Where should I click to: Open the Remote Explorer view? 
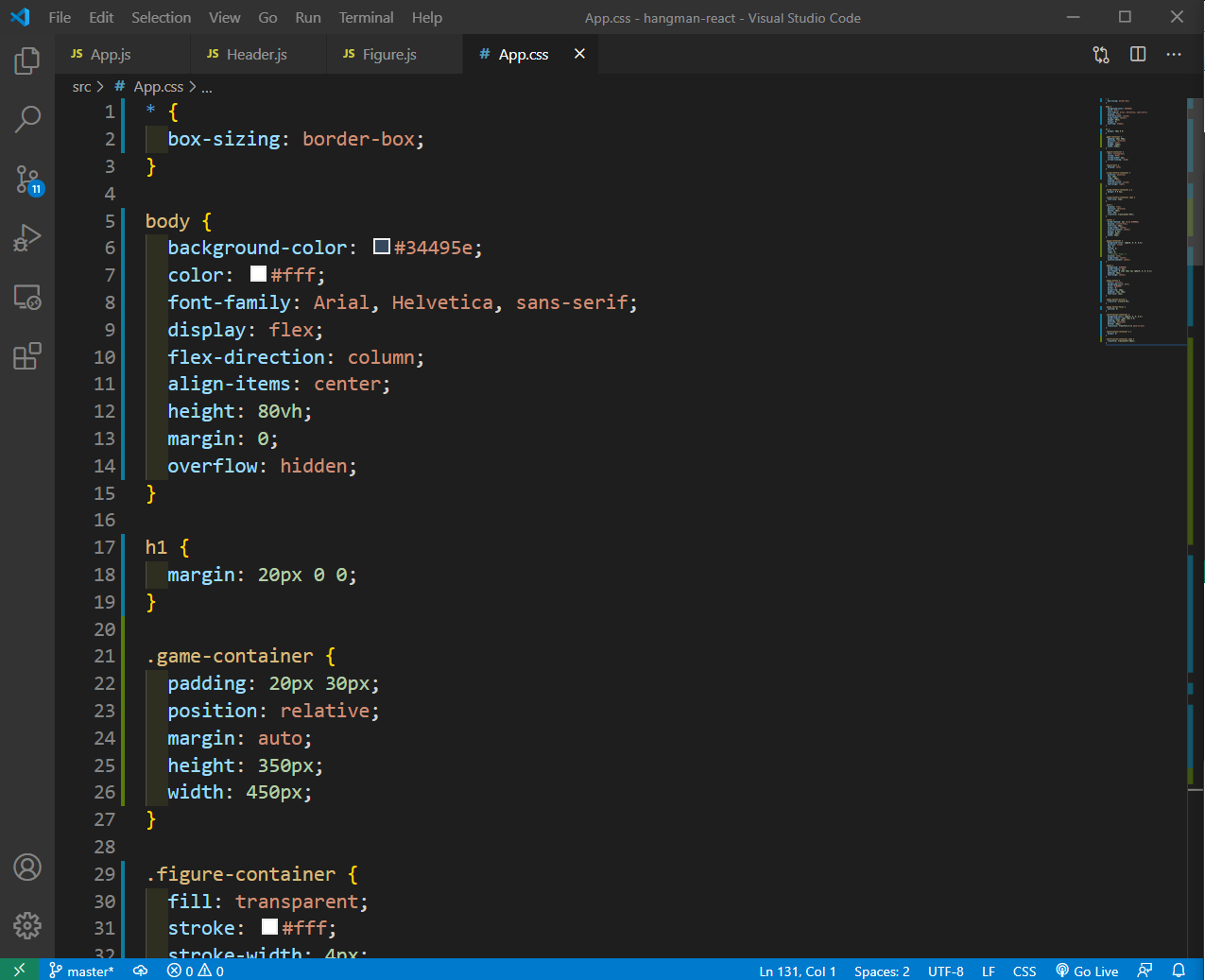[x=27, y=297]
